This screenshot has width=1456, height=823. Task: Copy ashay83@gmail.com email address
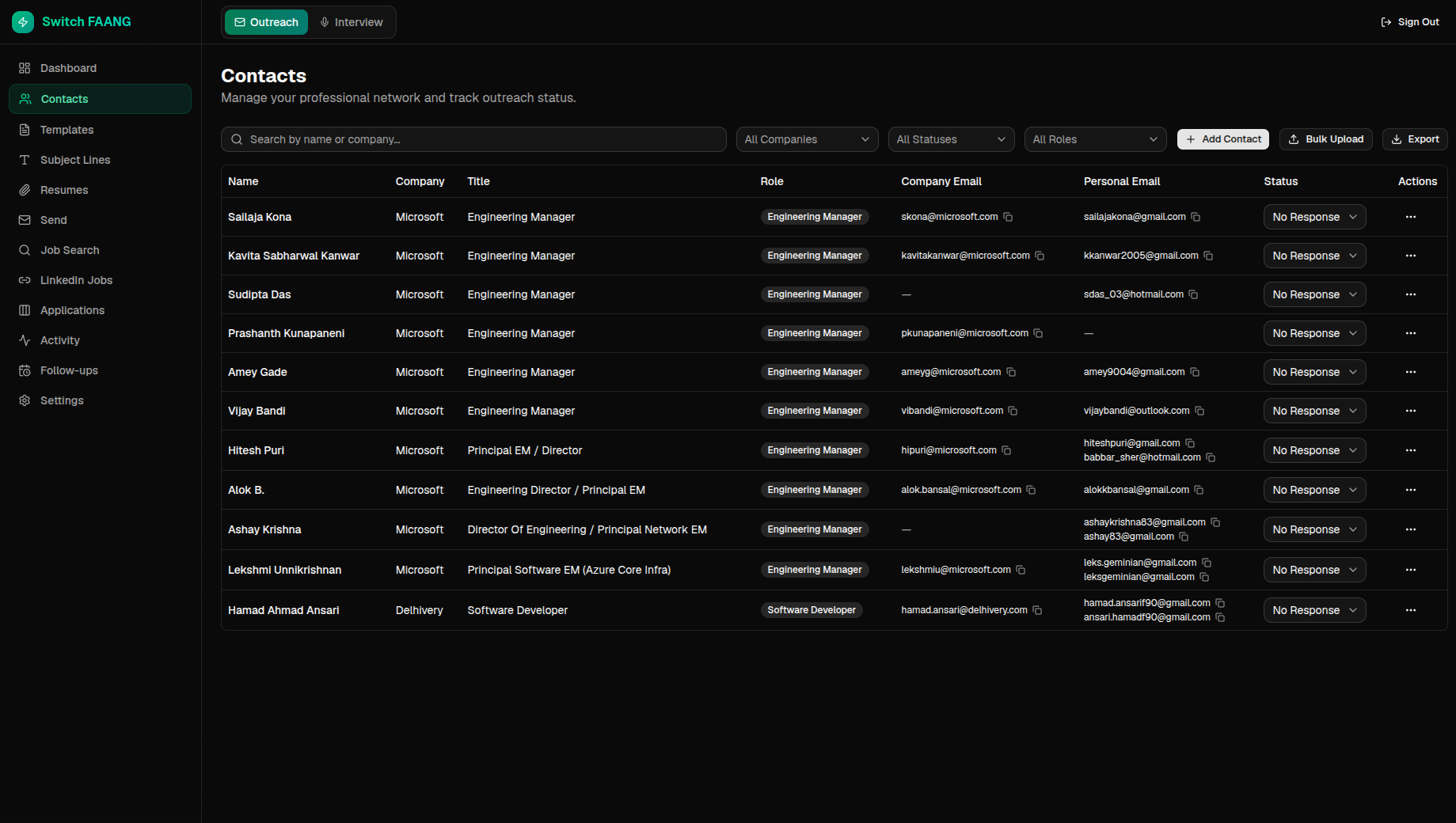[1184, 537]
